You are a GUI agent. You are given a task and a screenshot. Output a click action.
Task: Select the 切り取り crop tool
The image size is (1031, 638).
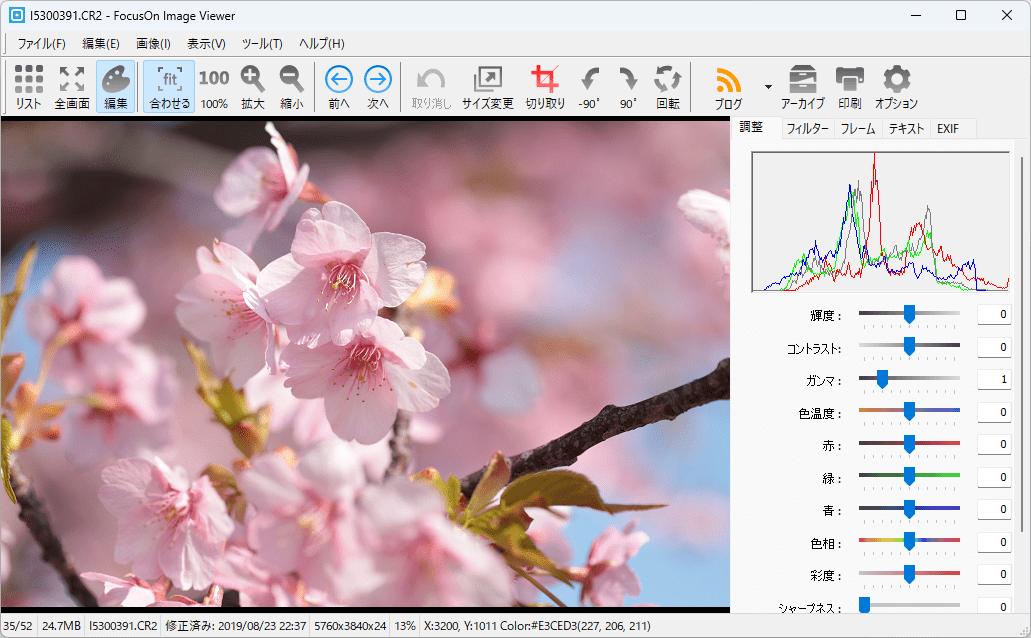545,87
